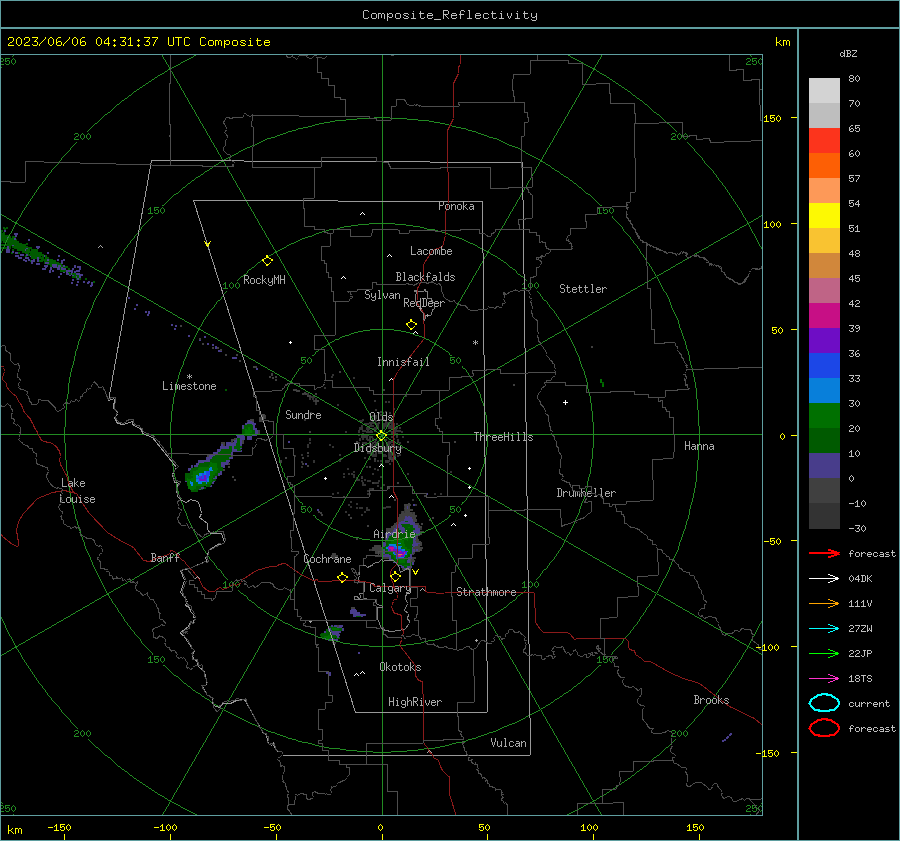Click the Ponoka town label

(x=456, y=206)
